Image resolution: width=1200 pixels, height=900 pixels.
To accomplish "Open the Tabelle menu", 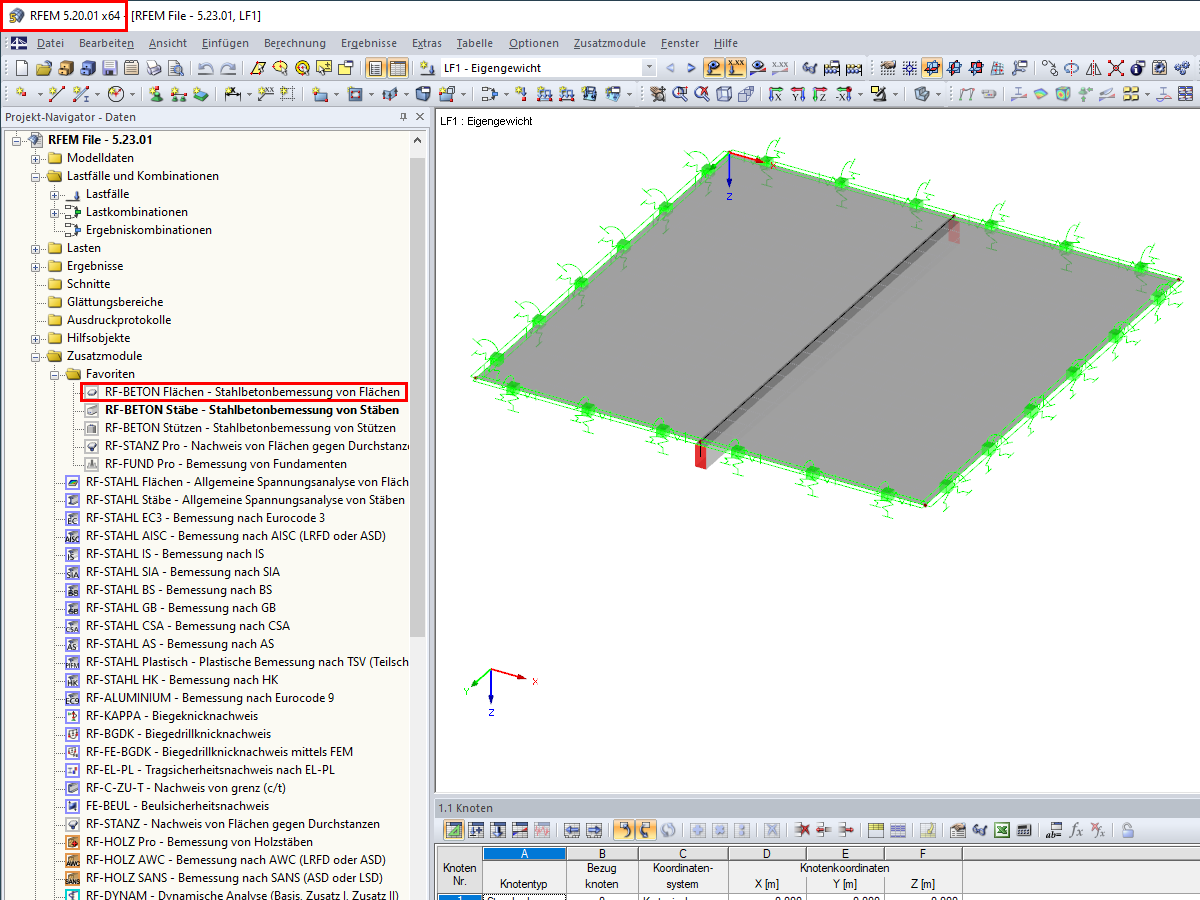I will [474, 43].
